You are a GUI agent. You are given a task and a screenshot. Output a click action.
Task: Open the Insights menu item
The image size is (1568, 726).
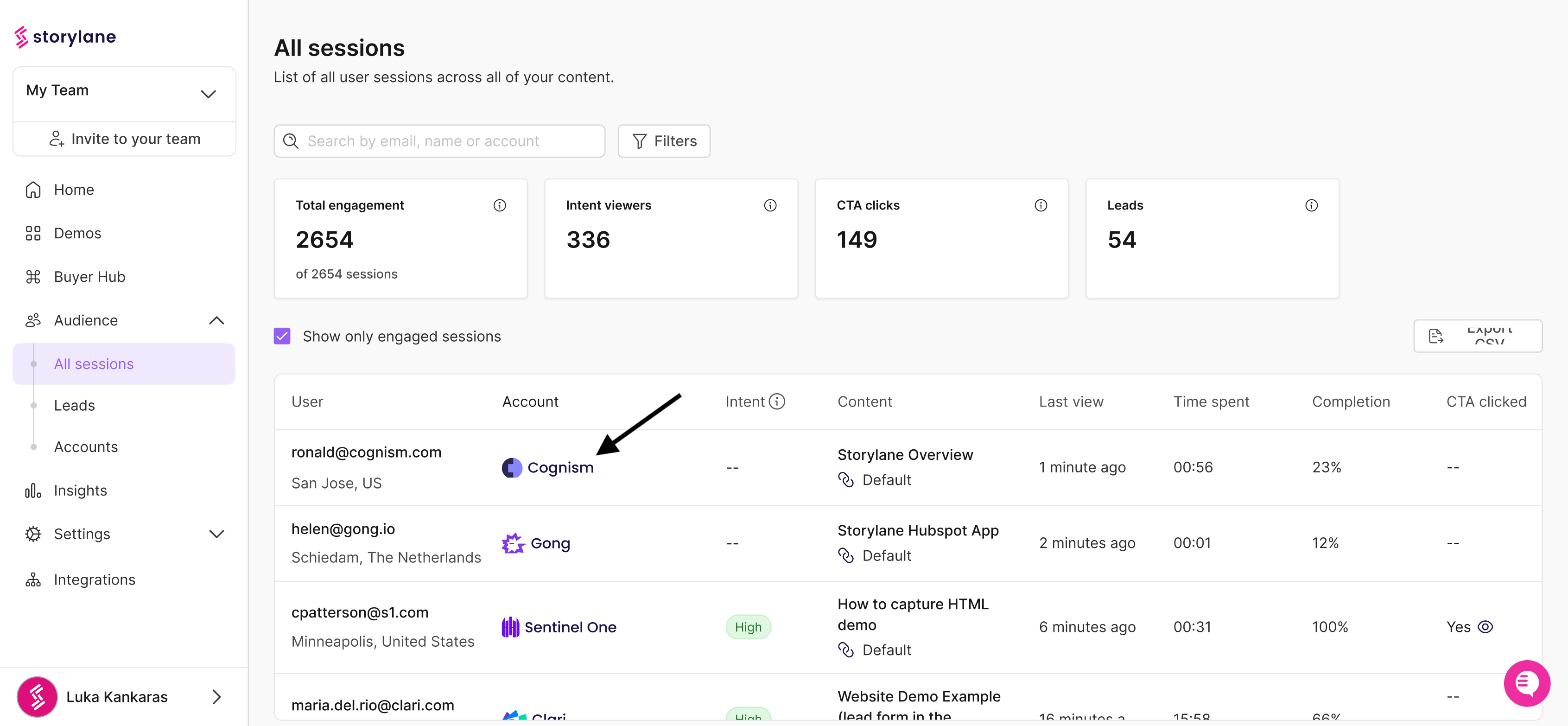point(80,490)
